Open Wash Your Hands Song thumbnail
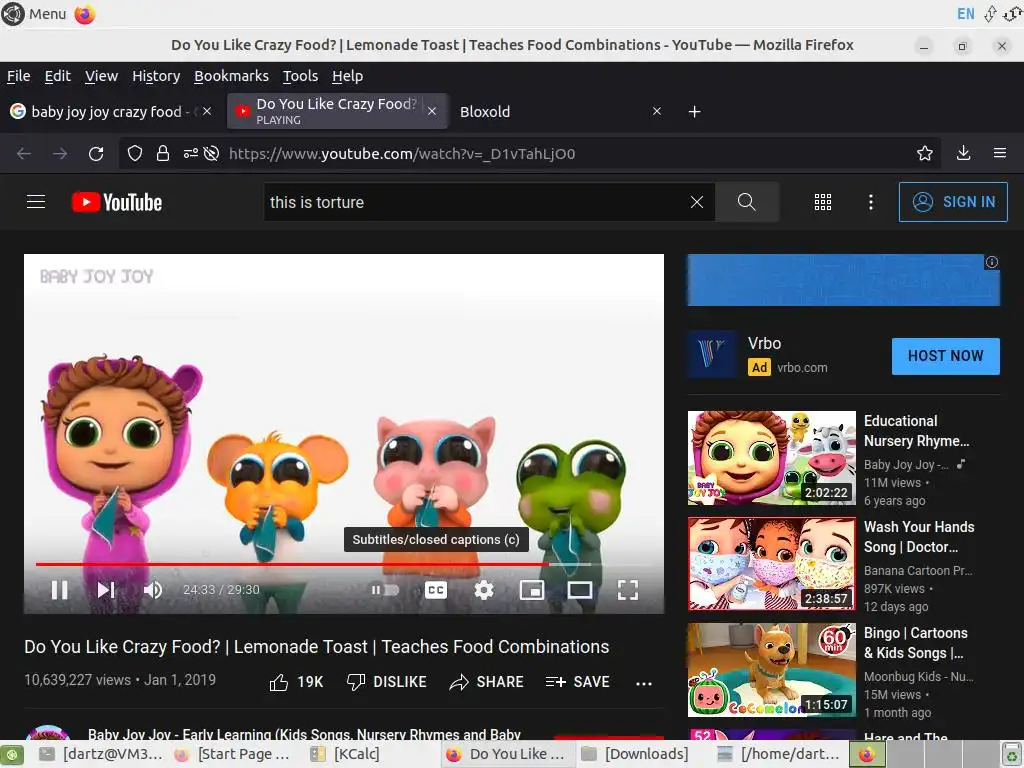The height and width of the screenshot is (768, 1024). 771,564
